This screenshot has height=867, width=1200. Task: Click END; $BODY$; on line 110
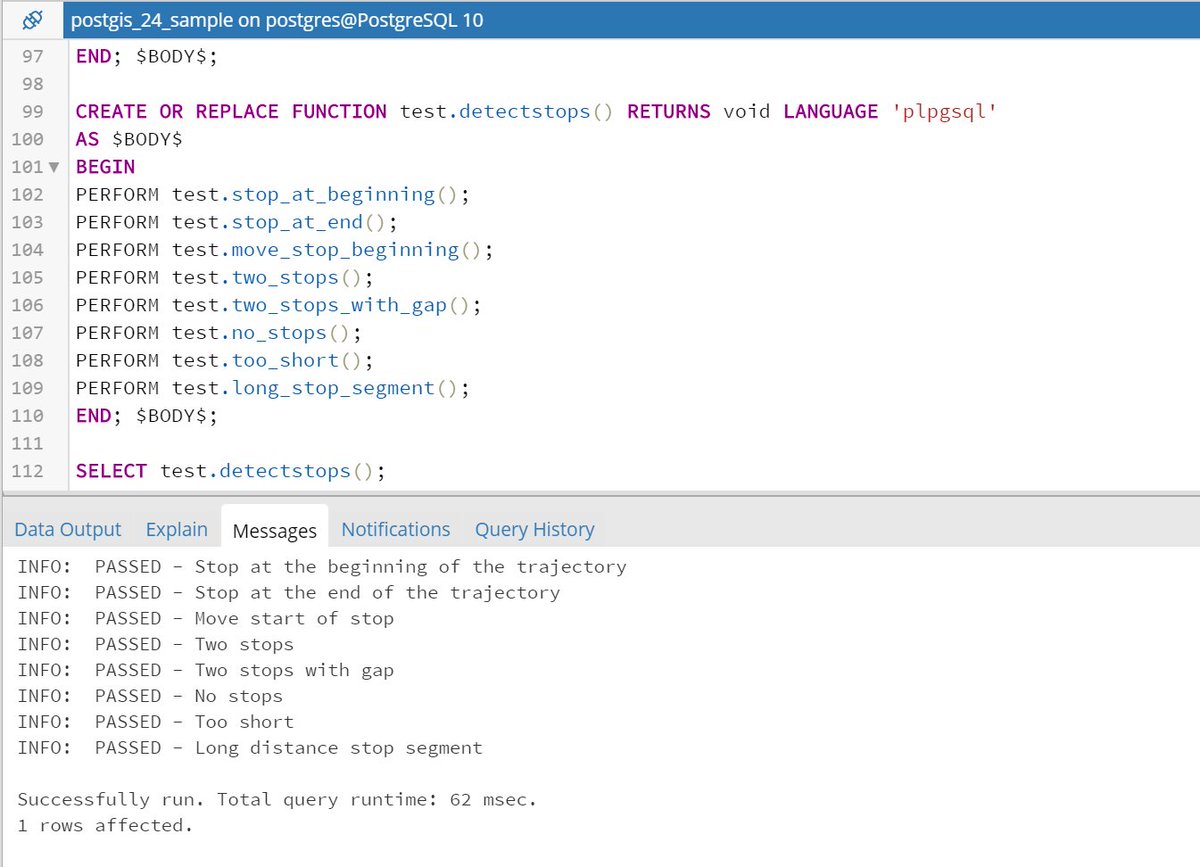pyautogui.click(x=147, y=416)
